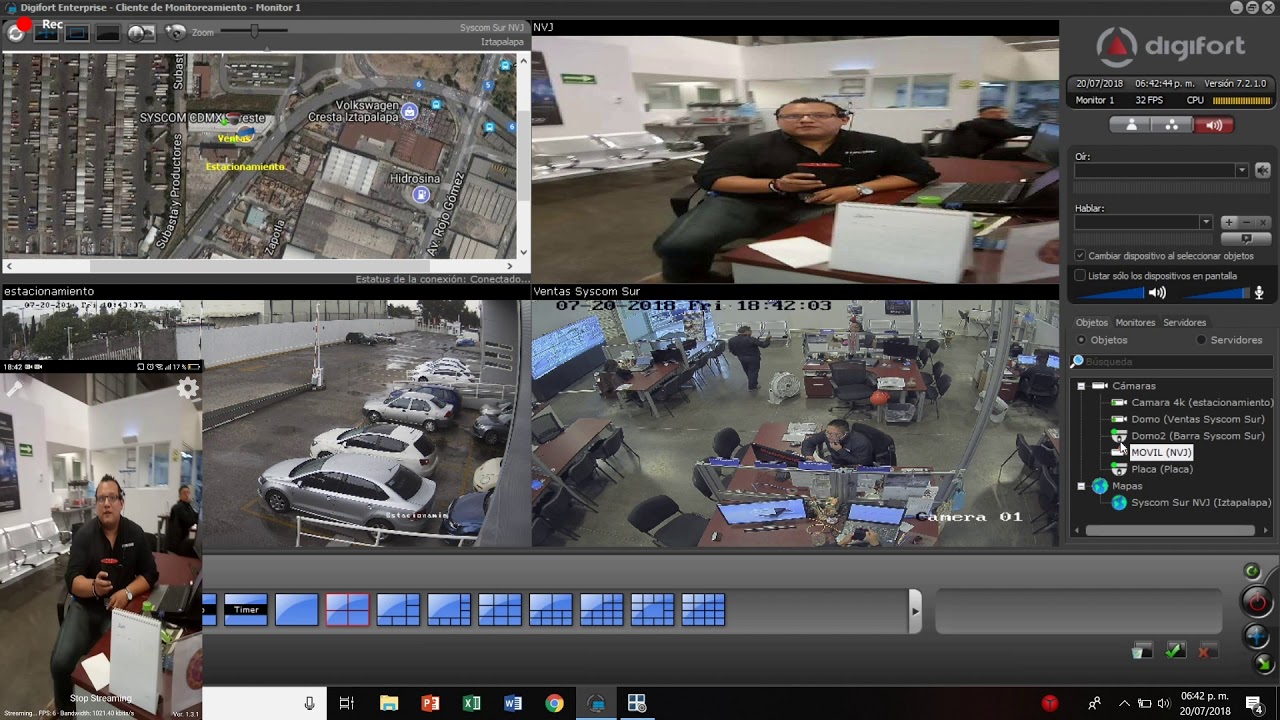Screen dimensions: 1280x720
Task: Click the Hidrosina marker on the map
Action: tap(422, 194)
